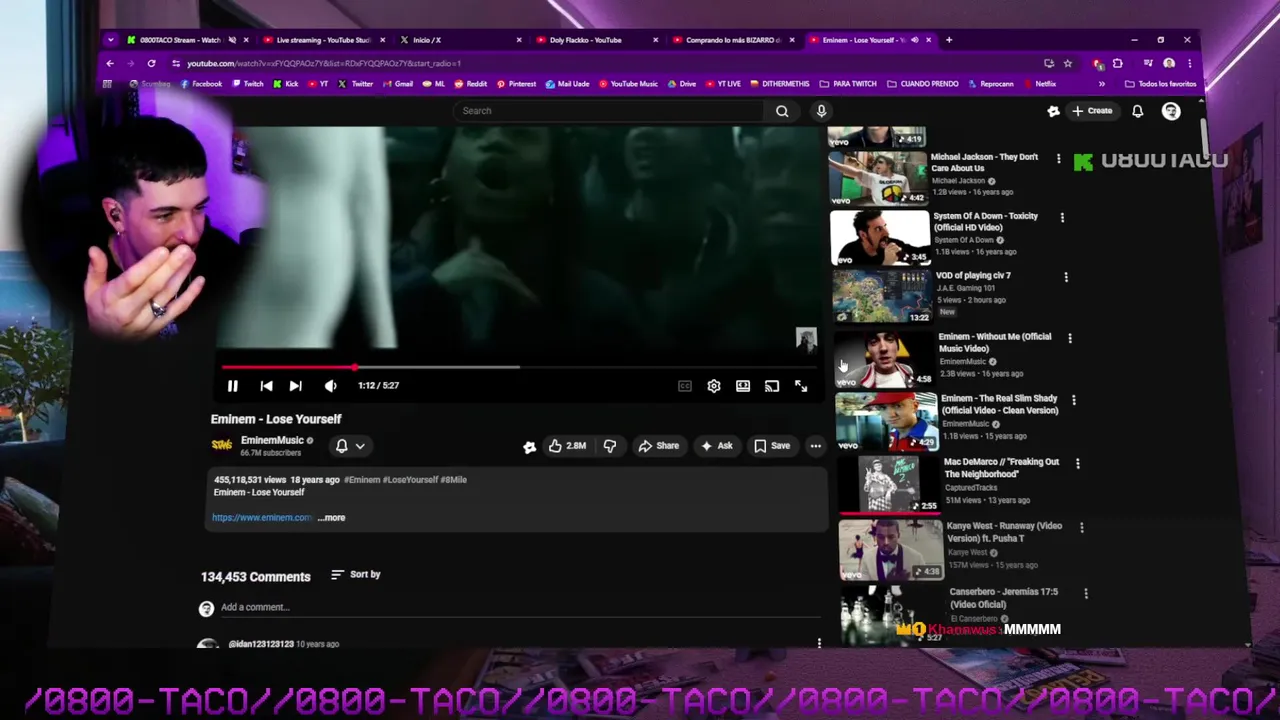Open a new browser tab

(x=949, y=40)
